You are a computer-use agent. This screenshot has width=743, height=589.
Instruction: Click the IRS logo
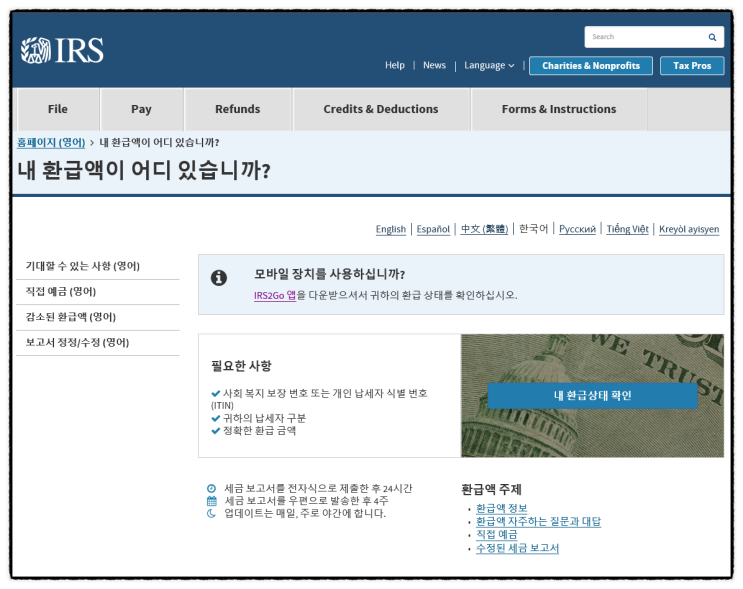(62, 50)
